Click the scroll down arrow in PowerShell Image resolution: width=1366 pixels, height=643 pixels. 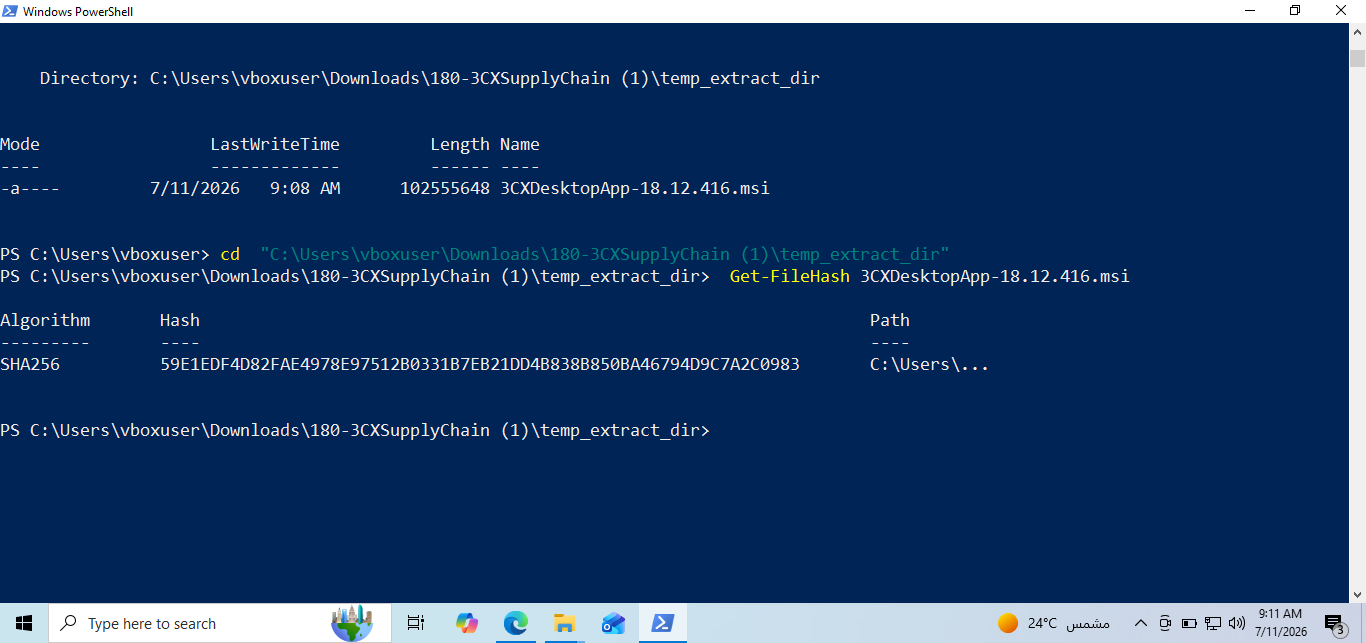pyautogui.click(x=1357, y=594)
